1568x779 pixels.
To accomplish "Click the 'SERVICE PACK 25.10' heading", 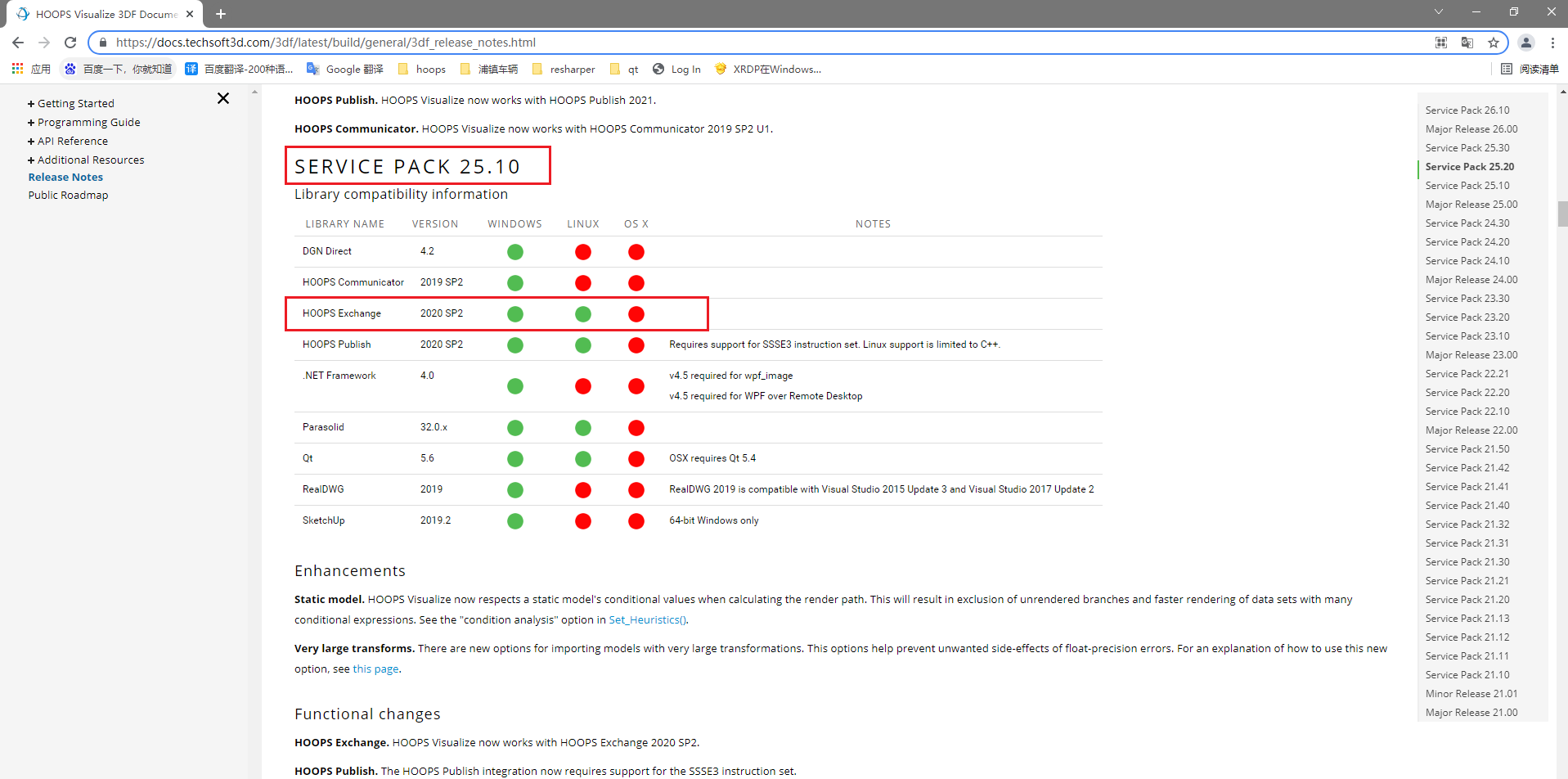I will tap(407, 167).
